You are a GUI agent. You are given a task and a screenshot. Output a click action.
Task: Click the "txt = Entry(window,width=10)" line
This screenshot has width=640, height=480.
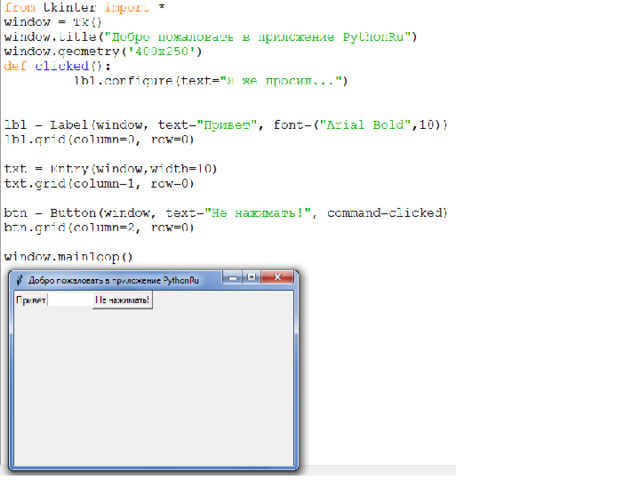click(110, 169)
